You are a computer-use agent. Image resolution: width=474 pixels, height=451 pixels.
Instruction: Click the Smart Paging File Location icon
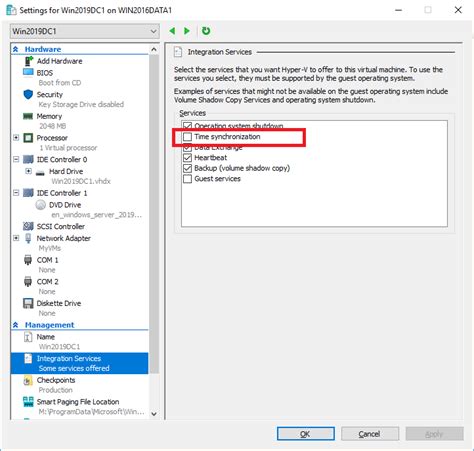pos(28,402)
